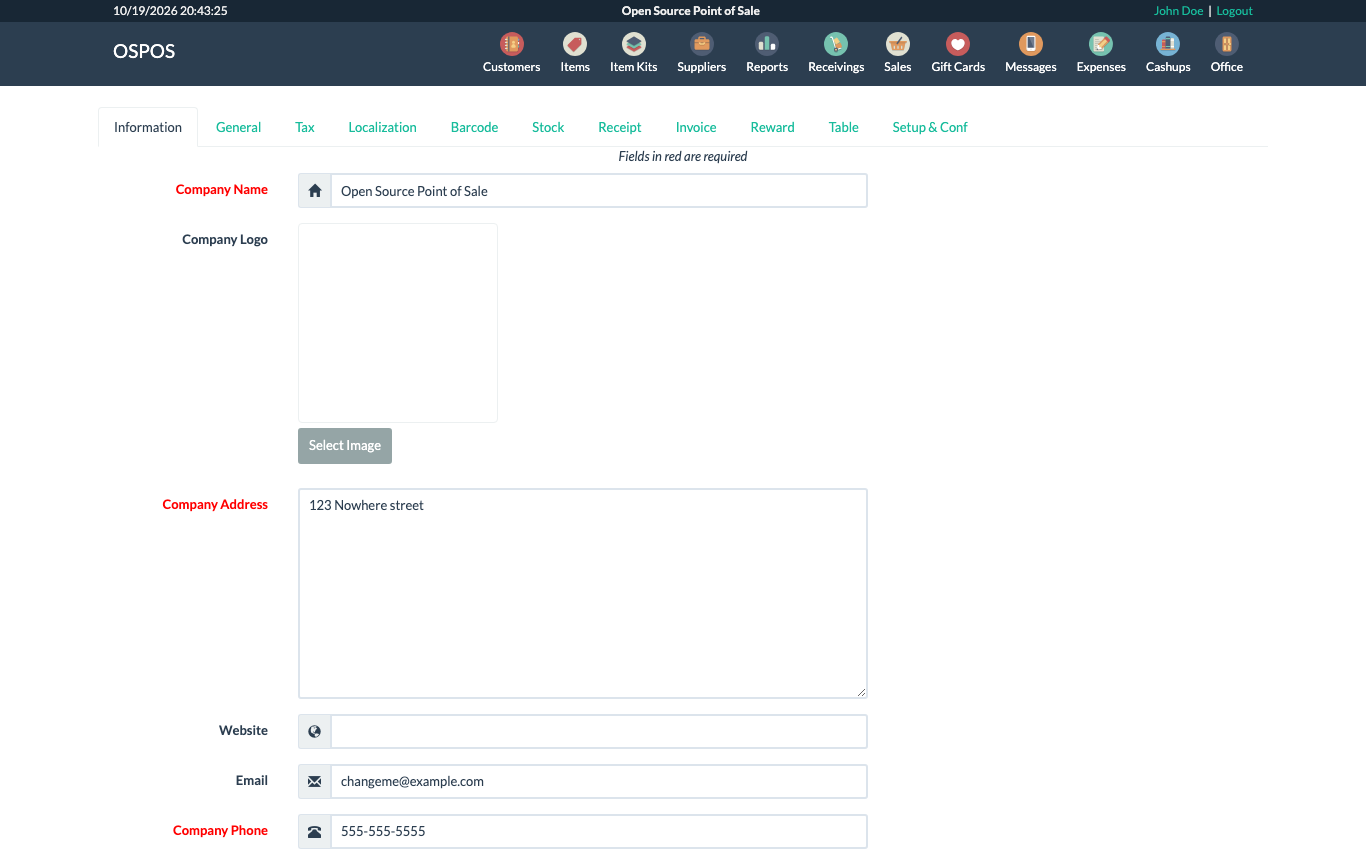Open the Gift Cards module
1366x860 pixels.
click(958, 53)
